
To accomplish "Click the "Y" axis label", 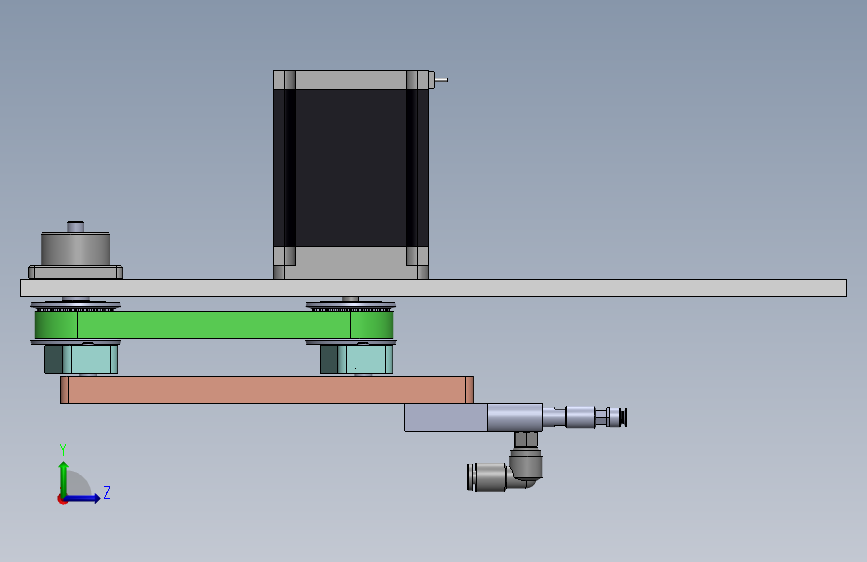I will click(x=63, y=449).
